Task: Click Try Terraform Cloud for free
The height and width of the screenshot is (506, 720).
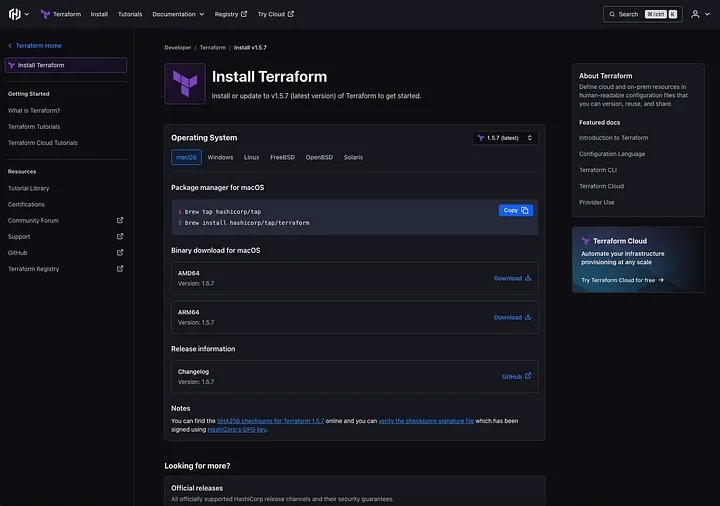Action: [622, 280]
